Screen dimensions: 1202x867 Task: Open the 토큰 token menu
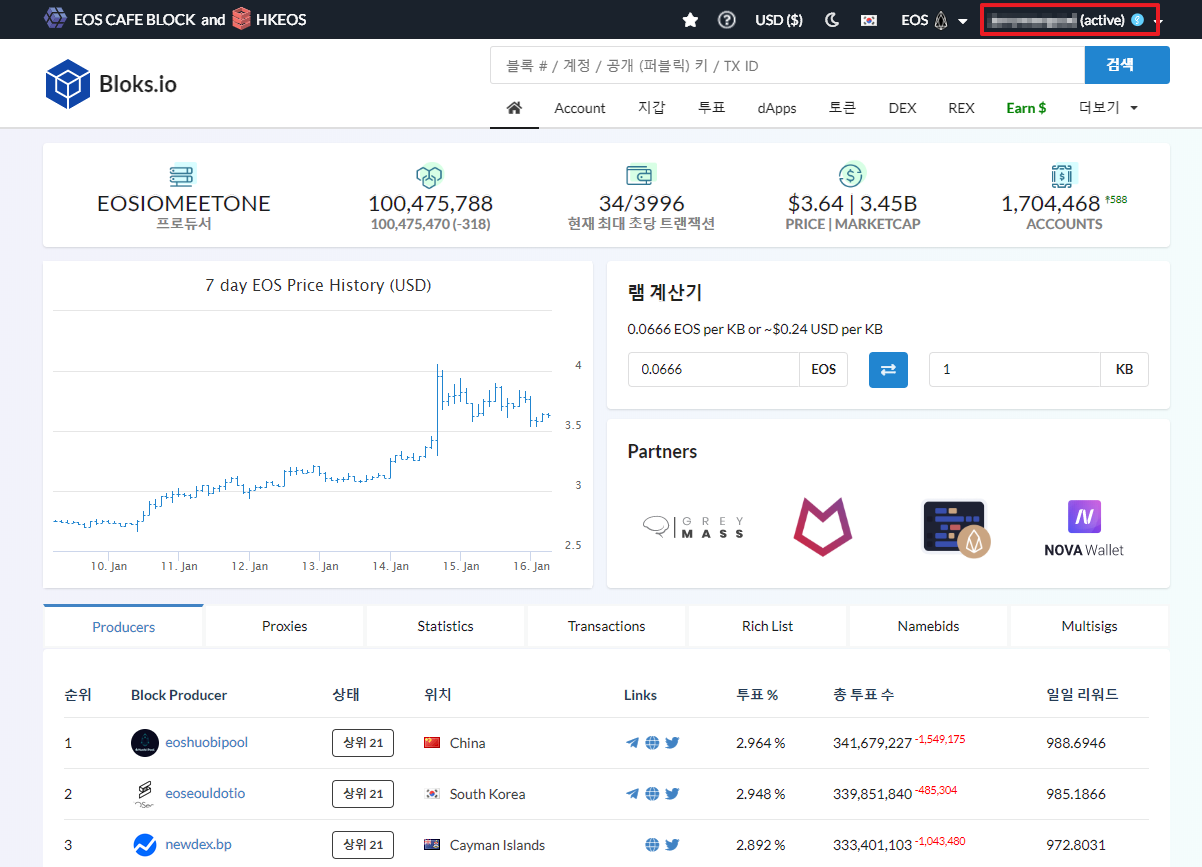[842, 108]
